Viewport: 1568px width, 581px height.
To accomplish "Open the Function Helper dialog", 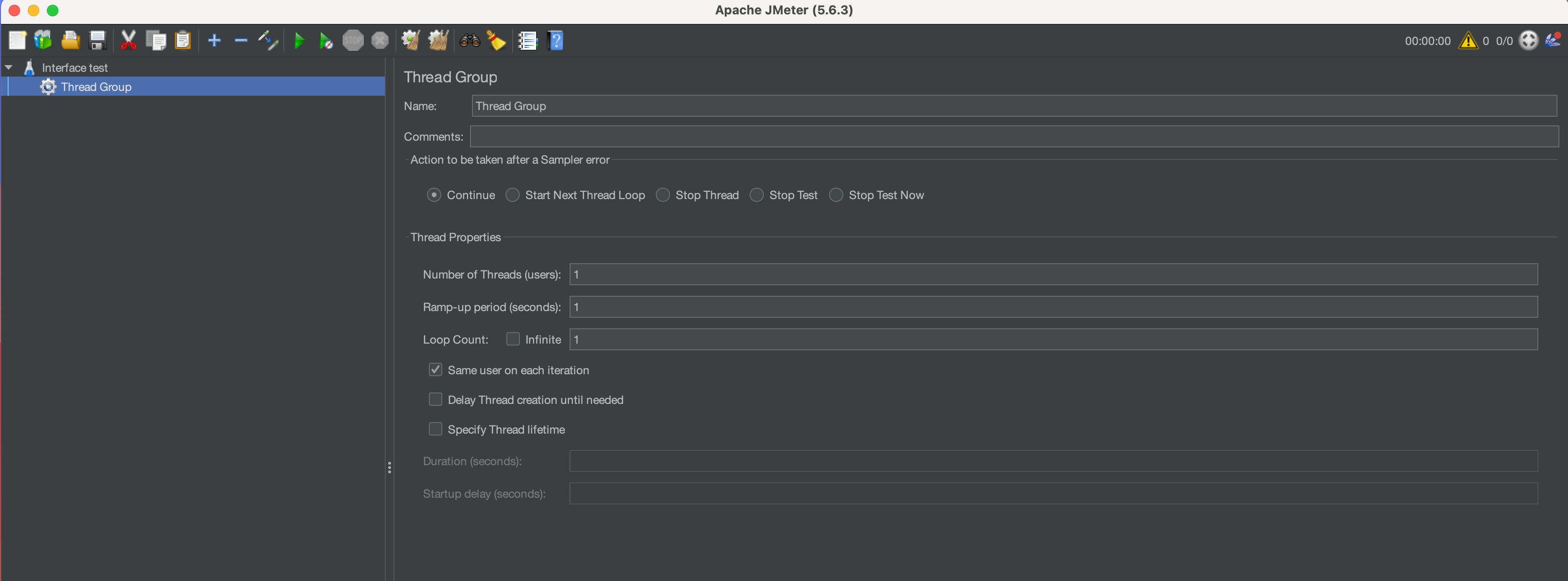I will 527,41.
